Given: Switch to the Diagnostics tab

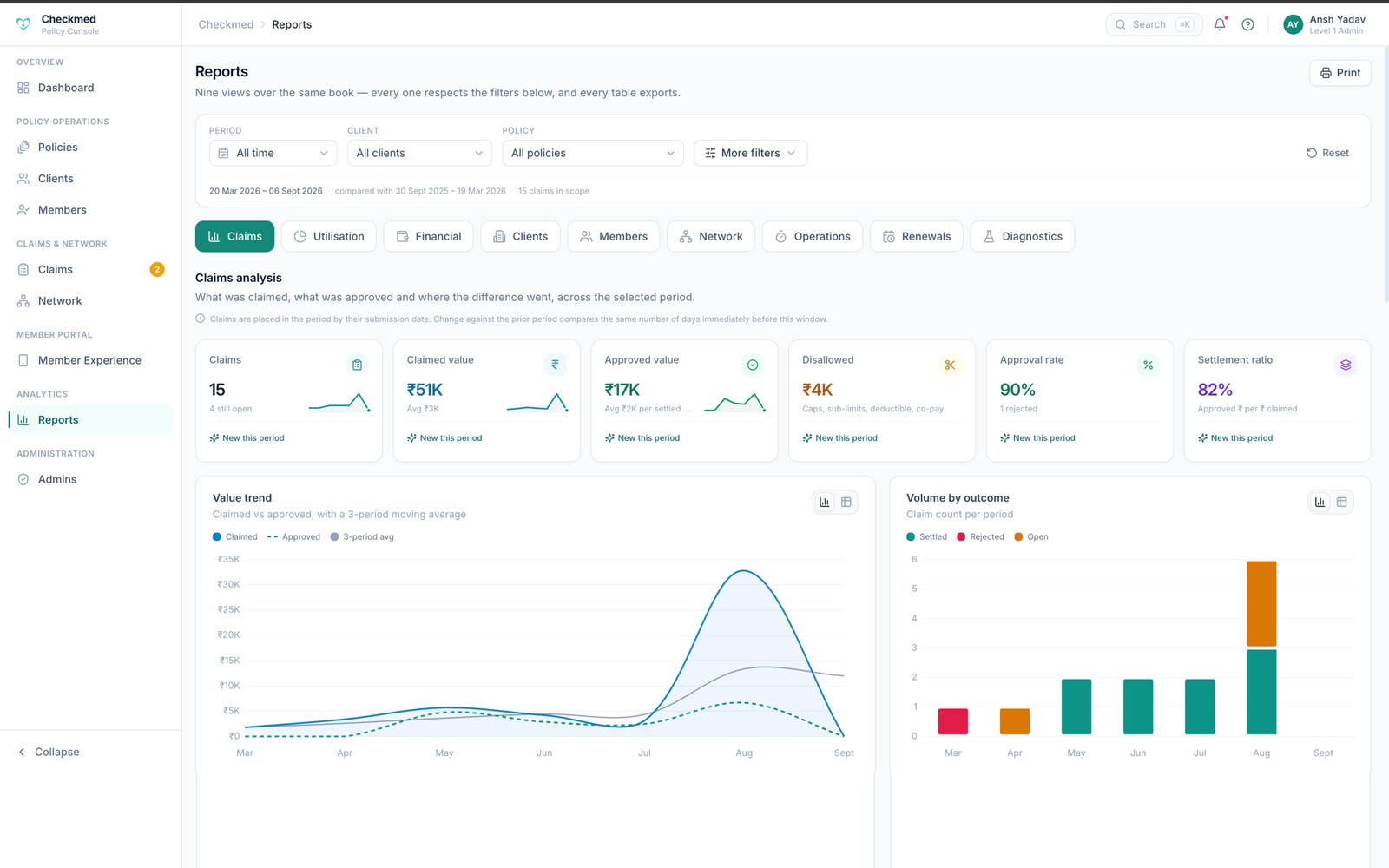Looking at the screenshot, I should (x=1023, y=236).
